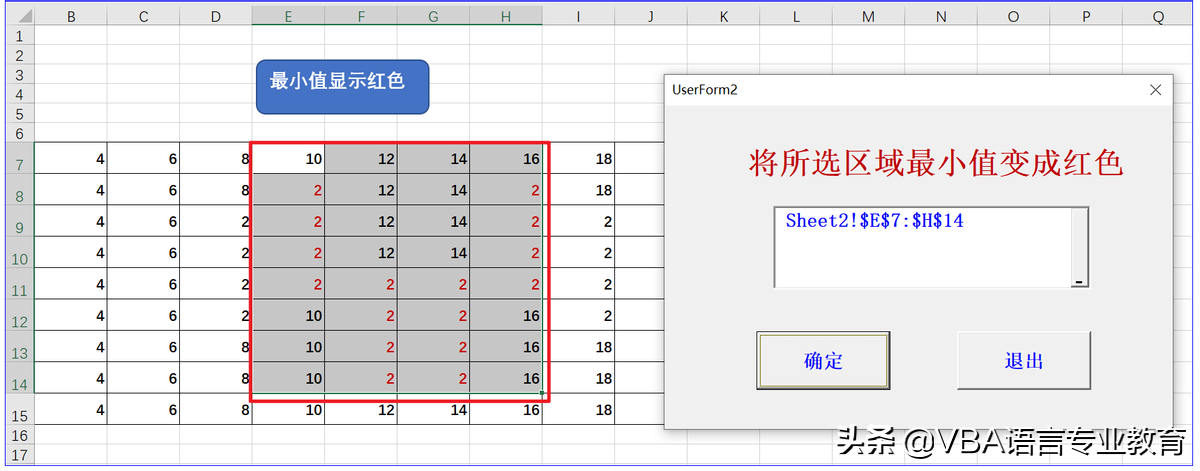Select column header C

point(144,16)
